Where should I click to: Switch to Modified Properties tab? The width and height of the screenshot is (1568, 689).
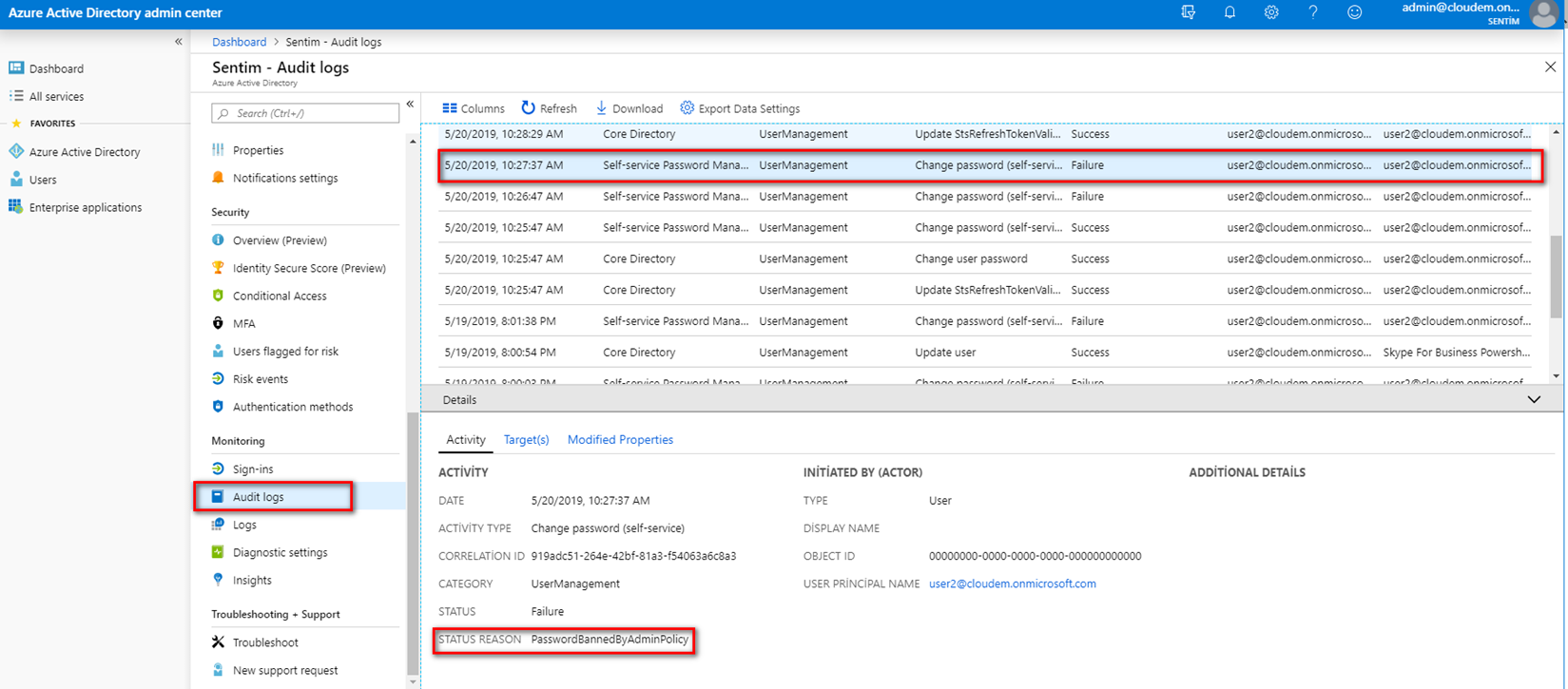620,440
